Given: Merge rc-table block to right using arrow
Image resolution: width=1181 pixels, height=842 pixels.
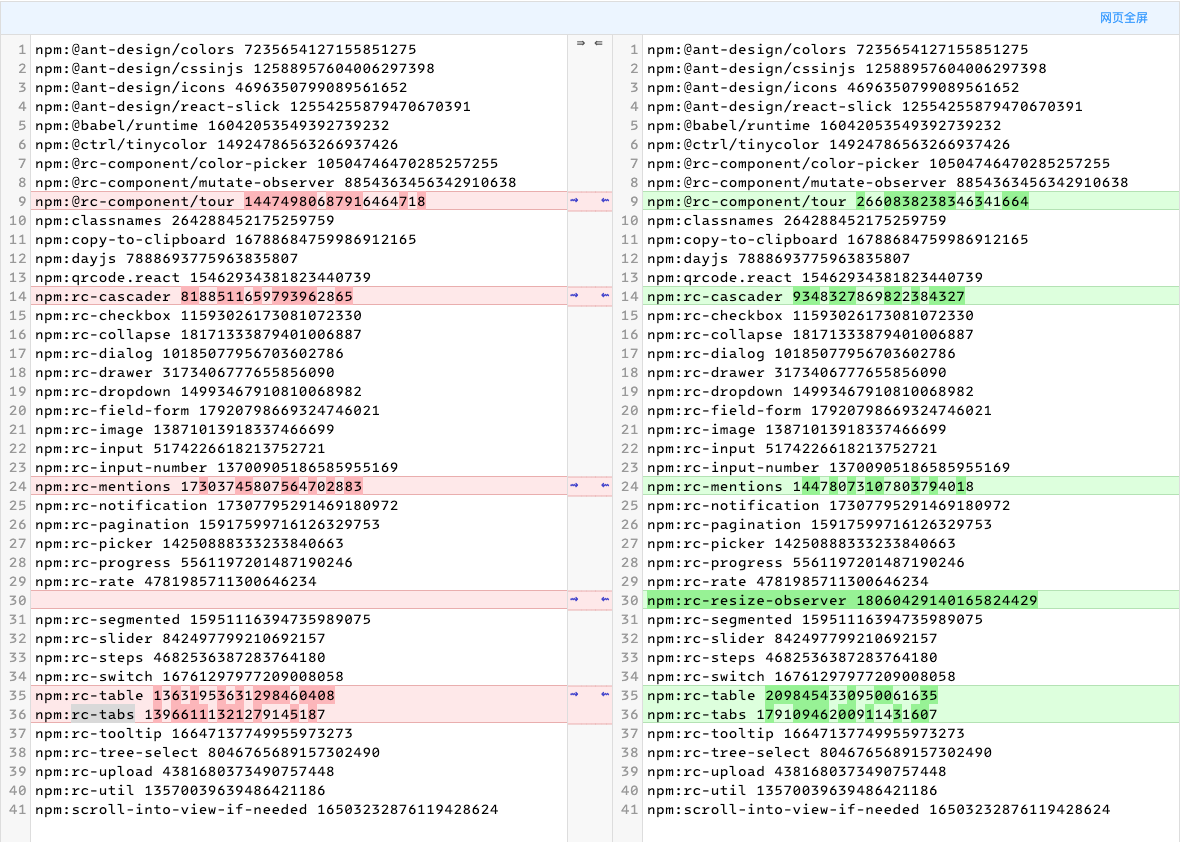Looking at the screenshot, I should pos(575,694).
